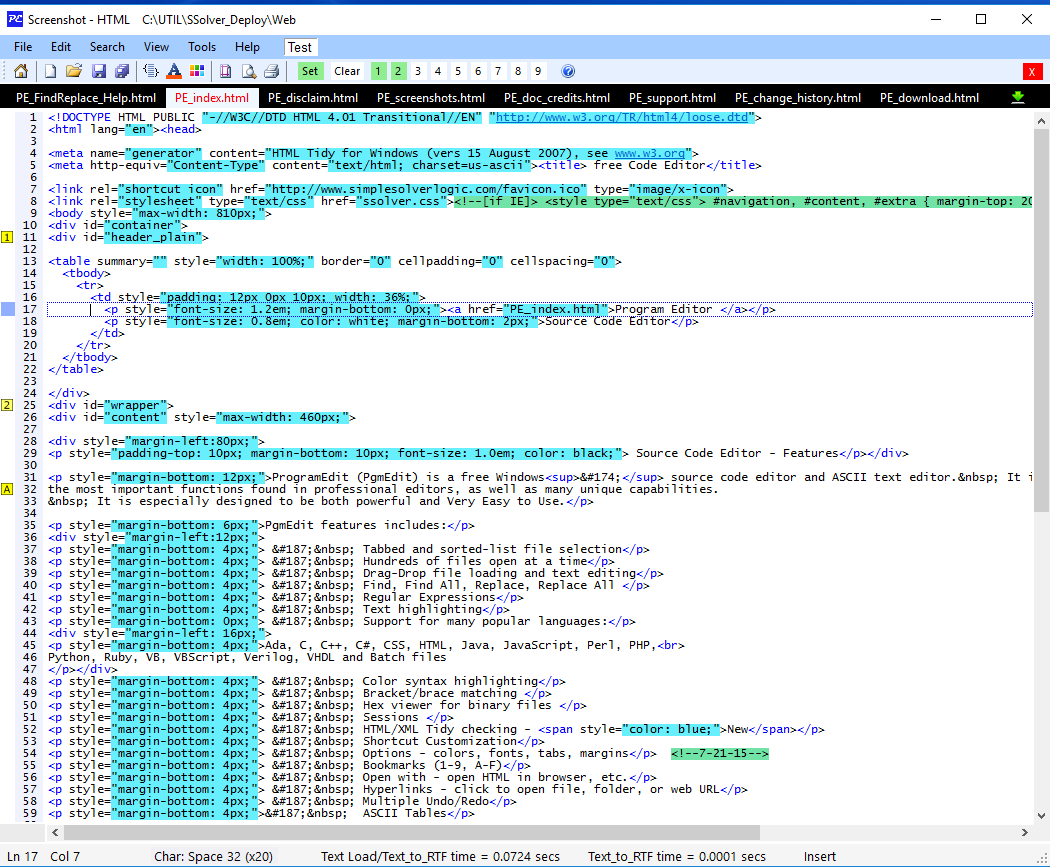This screenshot has width=1050, height=867.
Task: Click the Save All multiple disks icon
Action: (x=121, y=71)
